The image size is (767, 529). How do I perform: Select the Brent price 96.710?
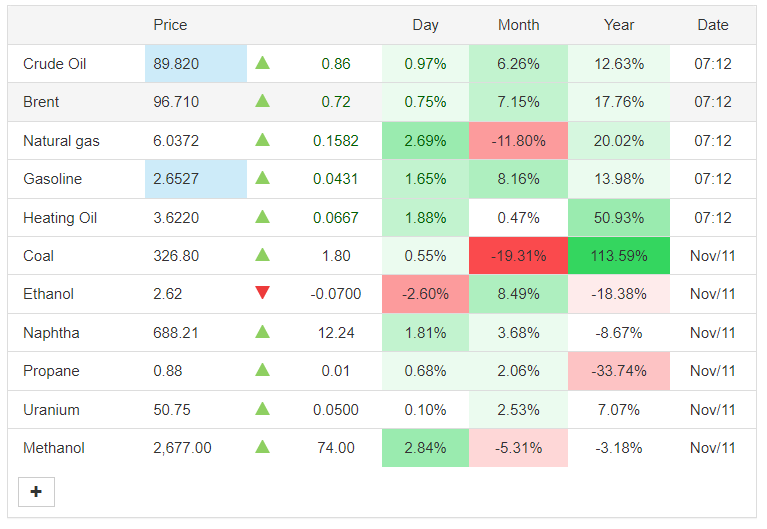coord(176,102)
